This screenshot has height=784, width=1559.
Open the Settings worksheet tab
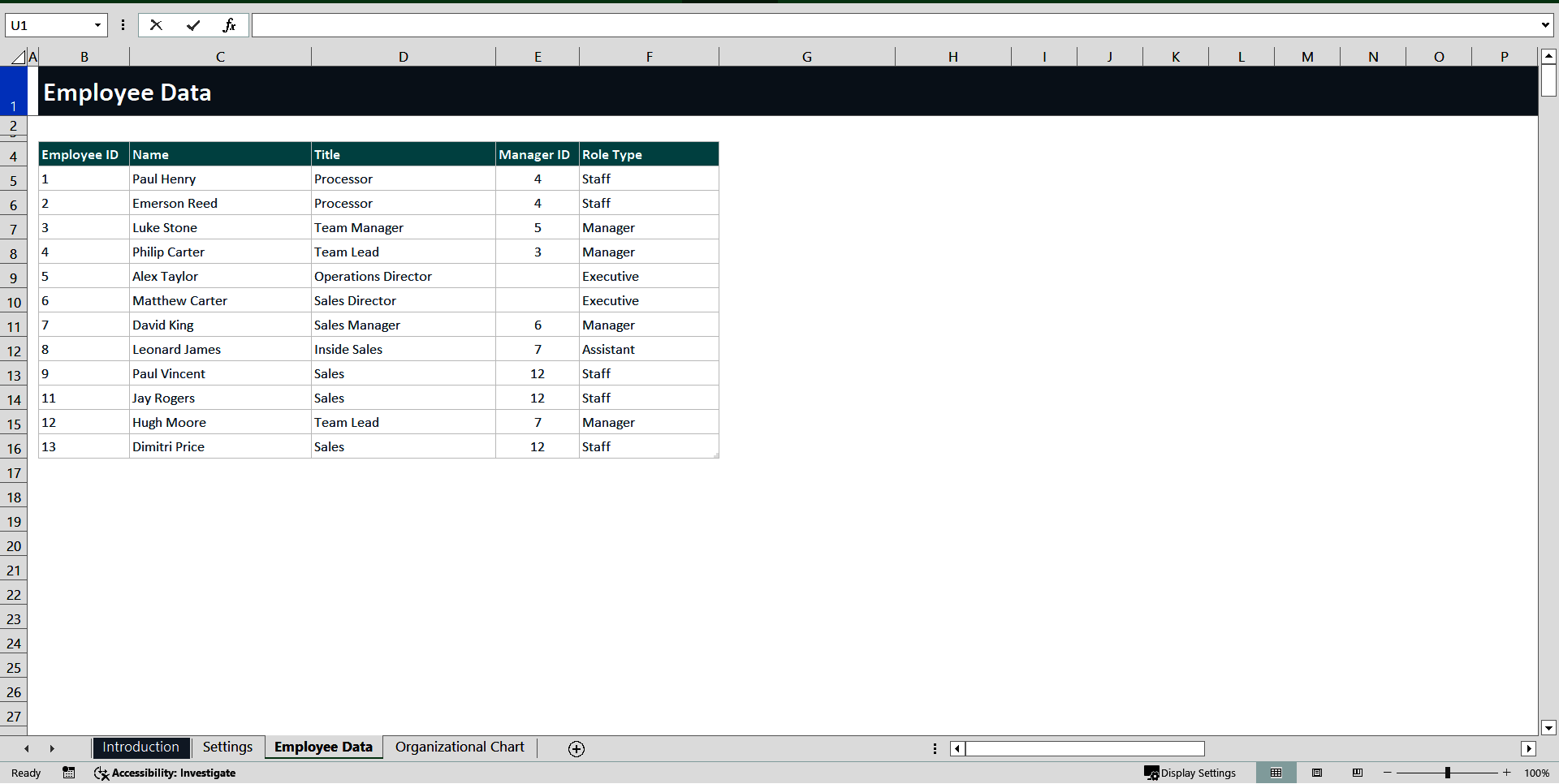227,747
